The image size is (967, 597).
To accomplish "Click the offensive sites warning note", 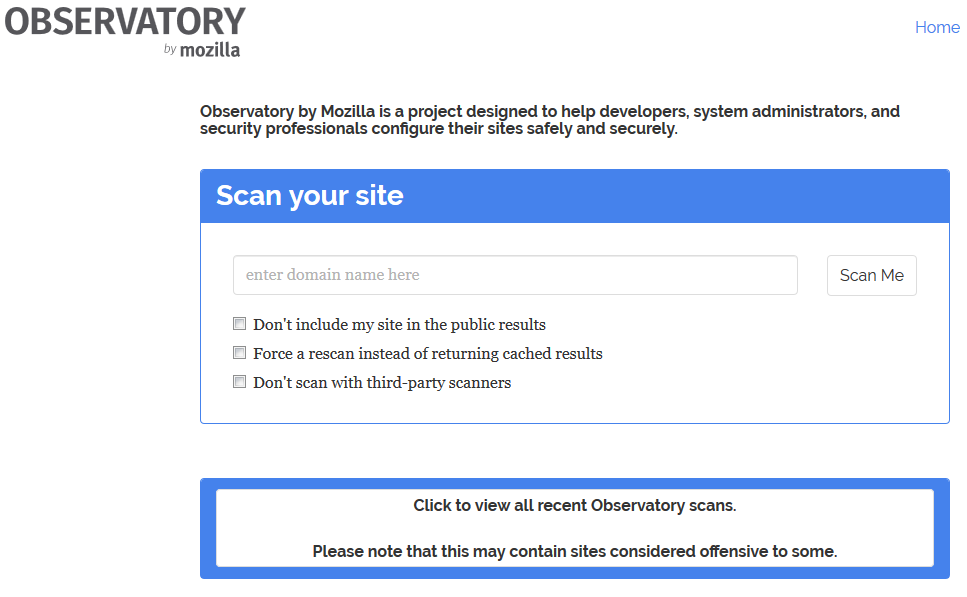I will coord(575,551).
